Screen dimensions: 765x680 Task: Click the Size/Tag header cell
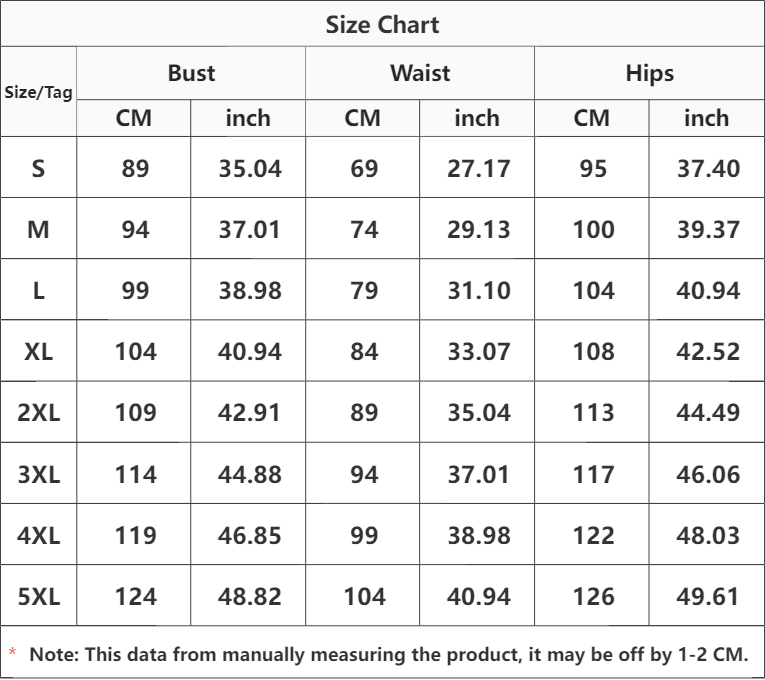click(x=39, y=92)
